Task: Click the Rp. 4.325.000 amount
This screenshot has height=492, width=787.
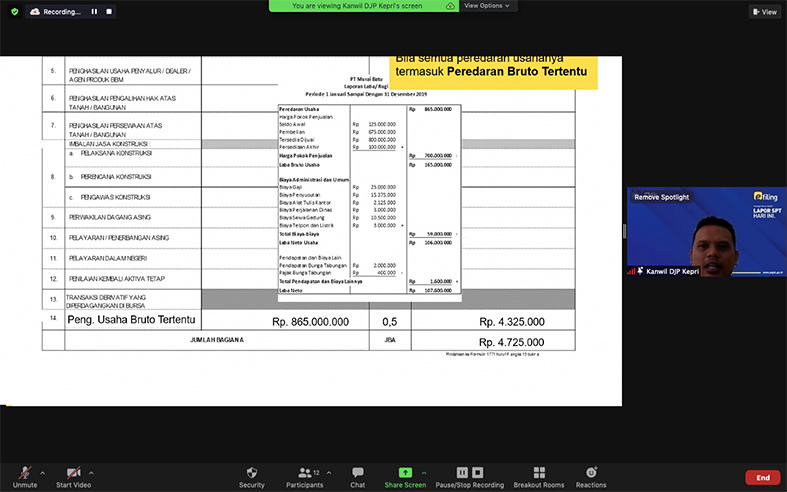Action: pyautogui.click(x=511, y=322)
